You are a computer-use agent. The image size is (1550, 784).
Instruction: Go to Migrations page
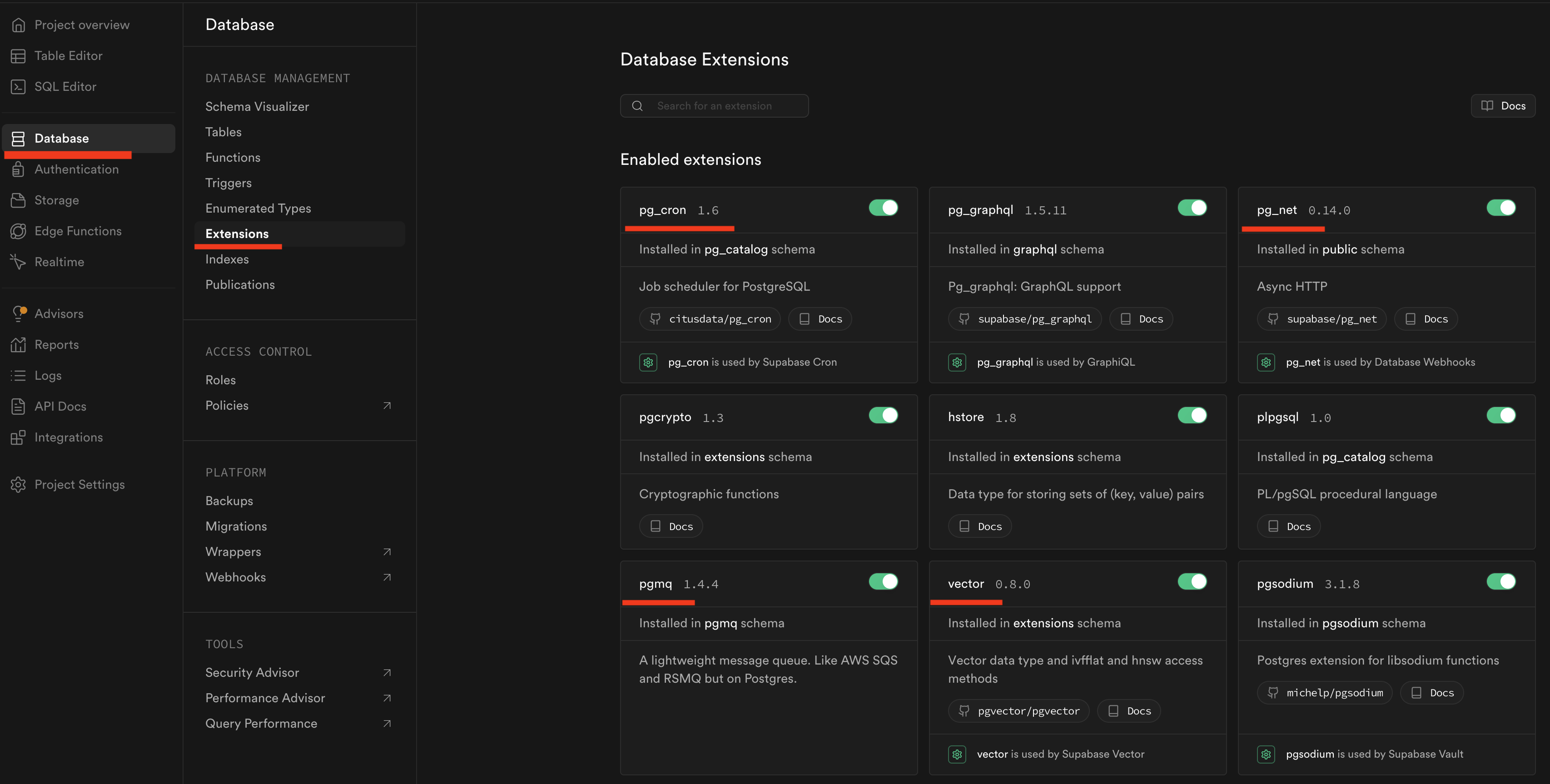click(x=236, y=526)
